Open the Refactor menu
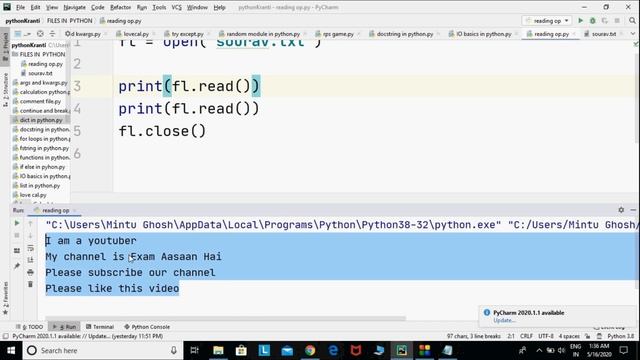This screenshot has width=640, height=360. (x=120, y=7)
